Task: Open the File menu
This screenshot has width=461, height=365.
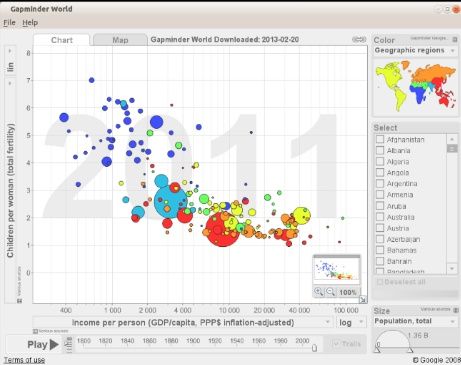Action: [x=9, y=23]
